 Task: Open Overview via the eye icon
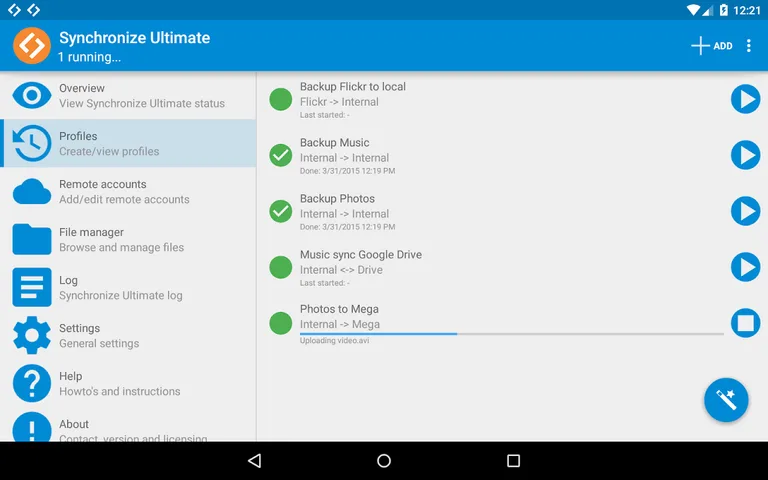click(31, 95)
